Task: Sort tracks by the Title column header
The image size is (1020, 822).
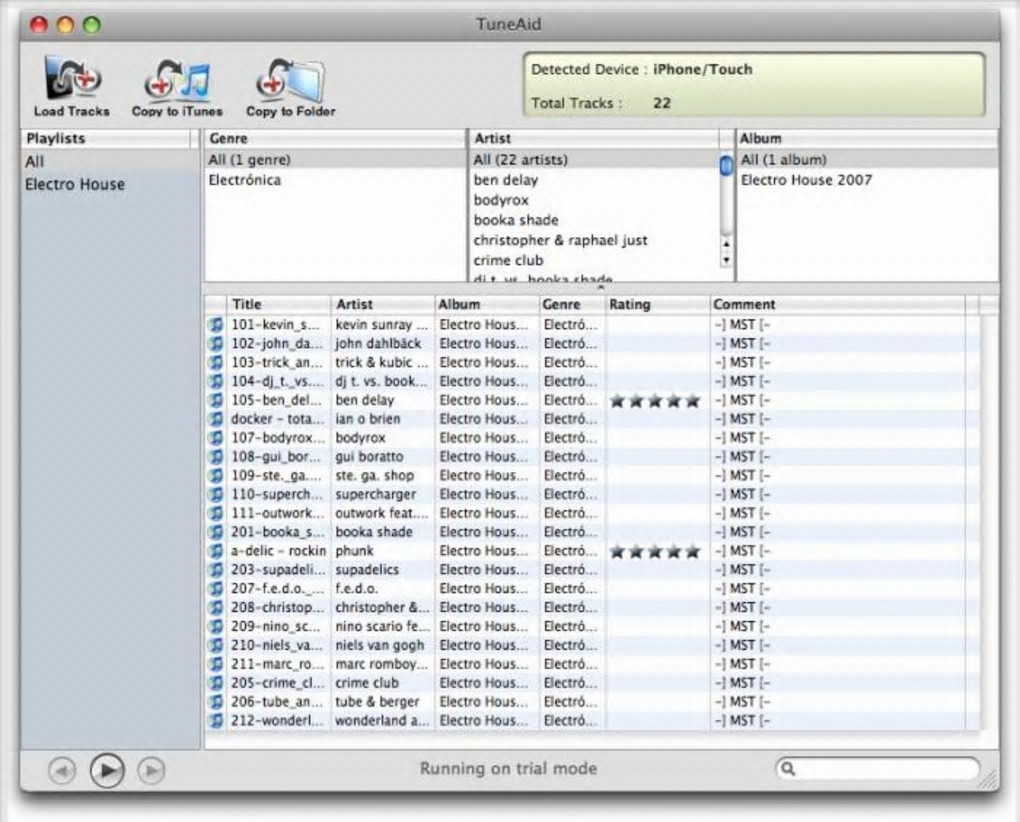Action: 278,304
